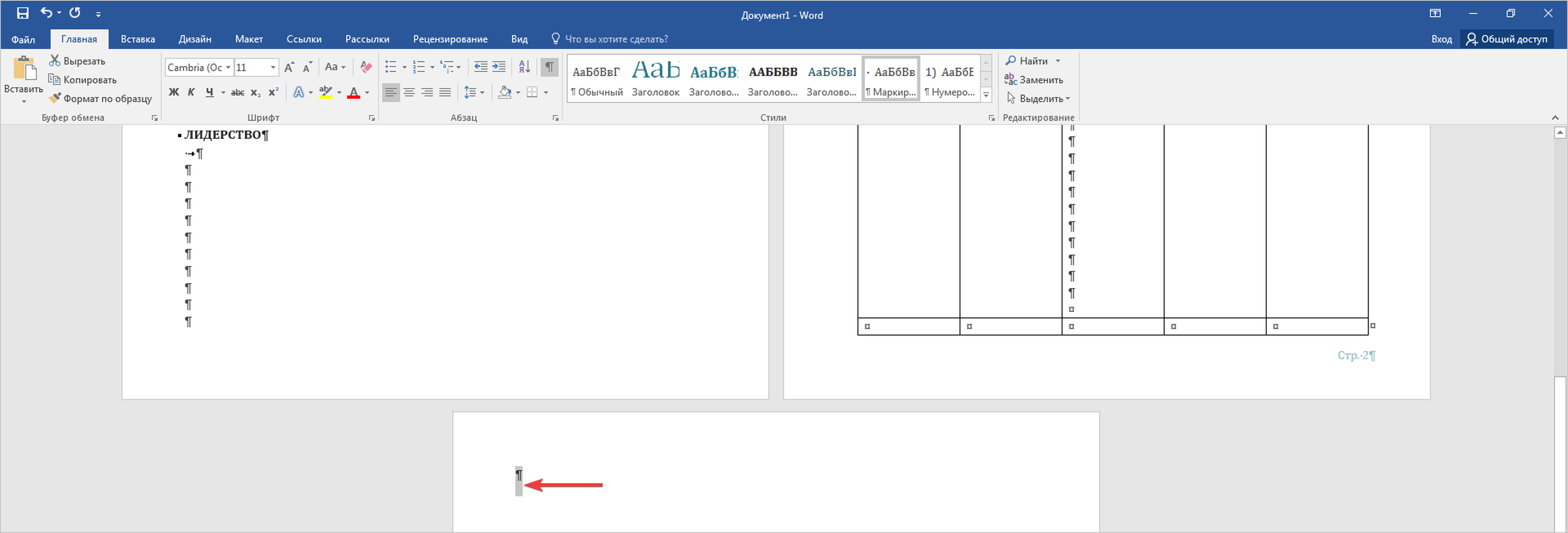Click the Increase Indent icon

[499, 67]
